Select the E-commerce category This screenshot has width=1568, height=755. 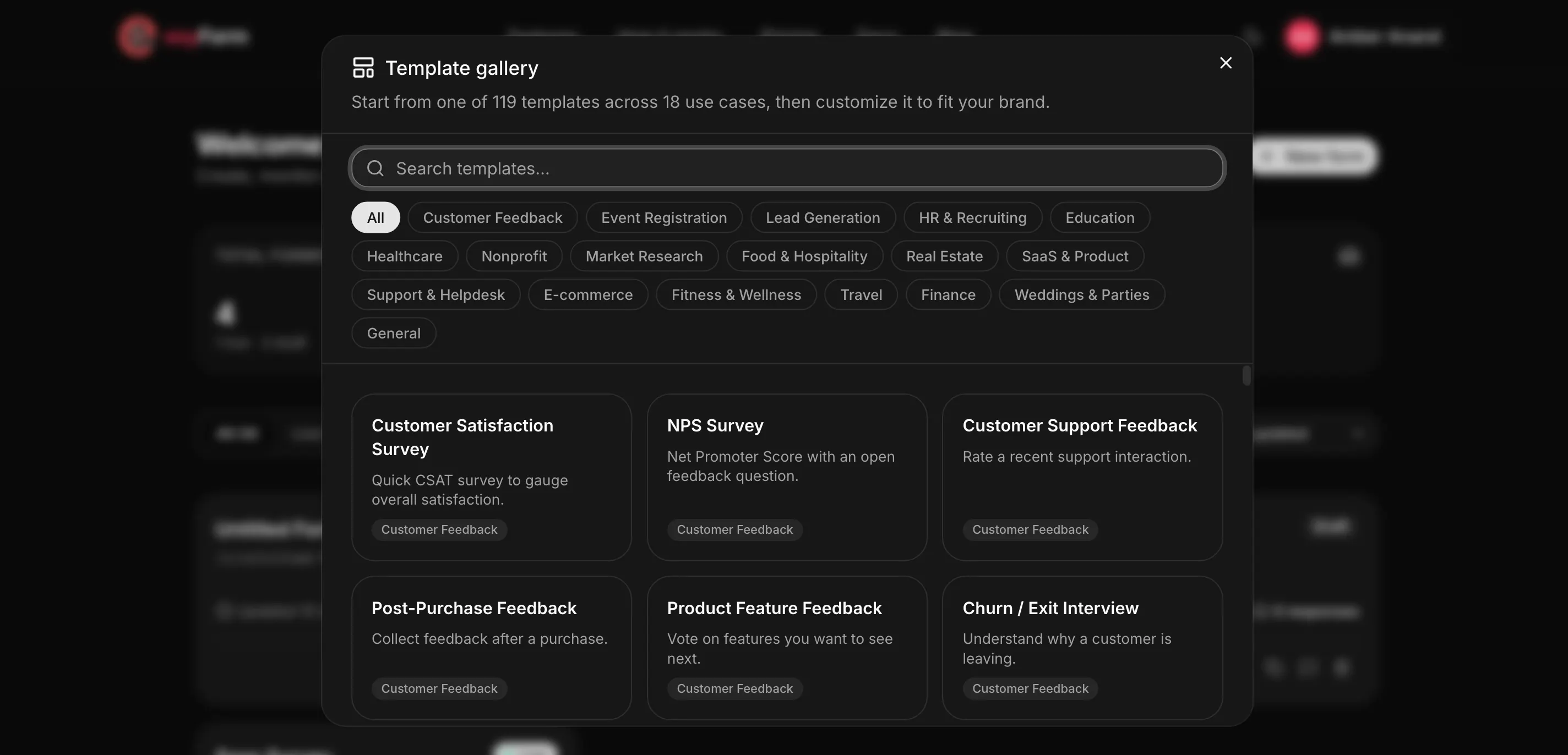pyautogui.click(x=588, y=294)
